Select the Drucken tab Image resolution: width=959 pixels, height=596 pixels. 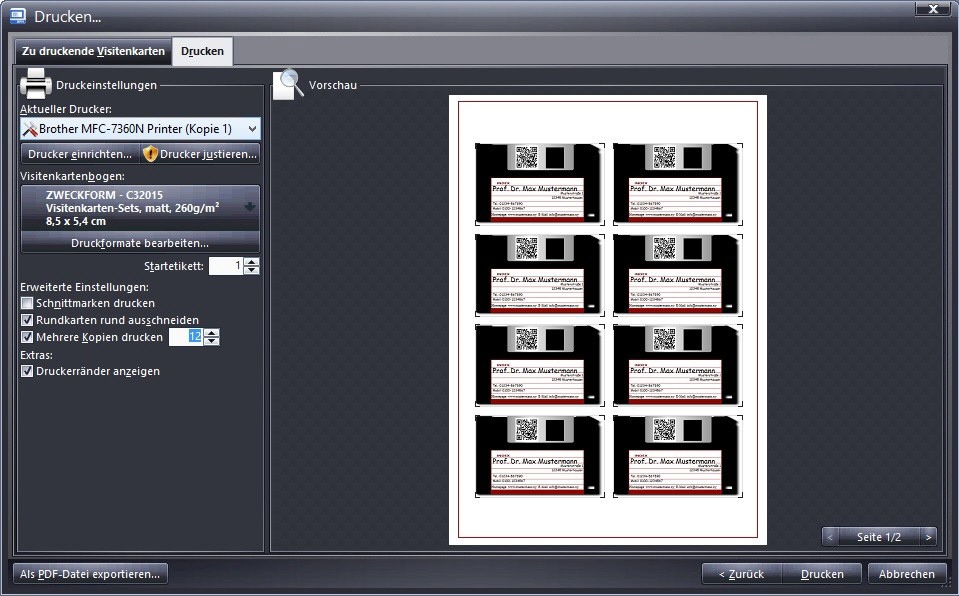click(x=202, y=51)
